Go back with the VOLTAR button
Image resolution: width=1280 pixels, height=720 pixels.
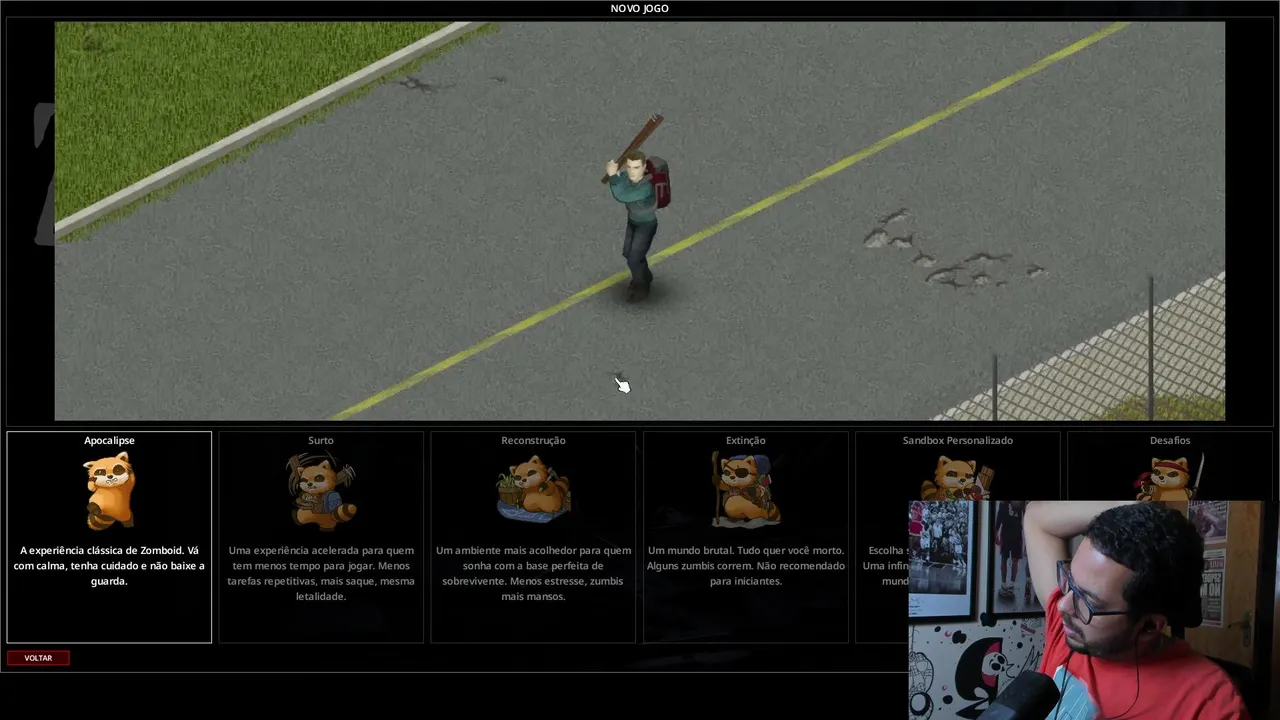click(x=38, y=658)
